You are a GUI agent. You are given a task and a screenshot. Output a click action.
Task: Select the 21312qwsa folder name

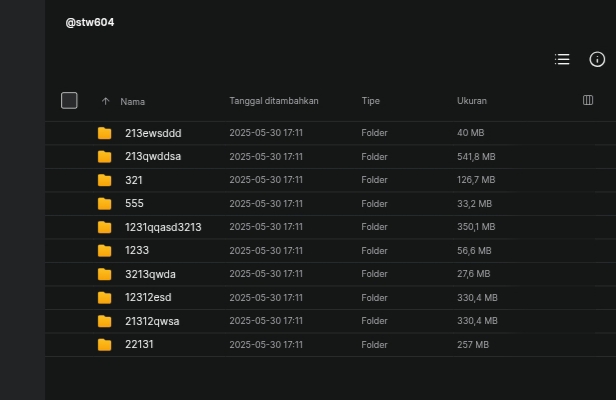point(152,321)
